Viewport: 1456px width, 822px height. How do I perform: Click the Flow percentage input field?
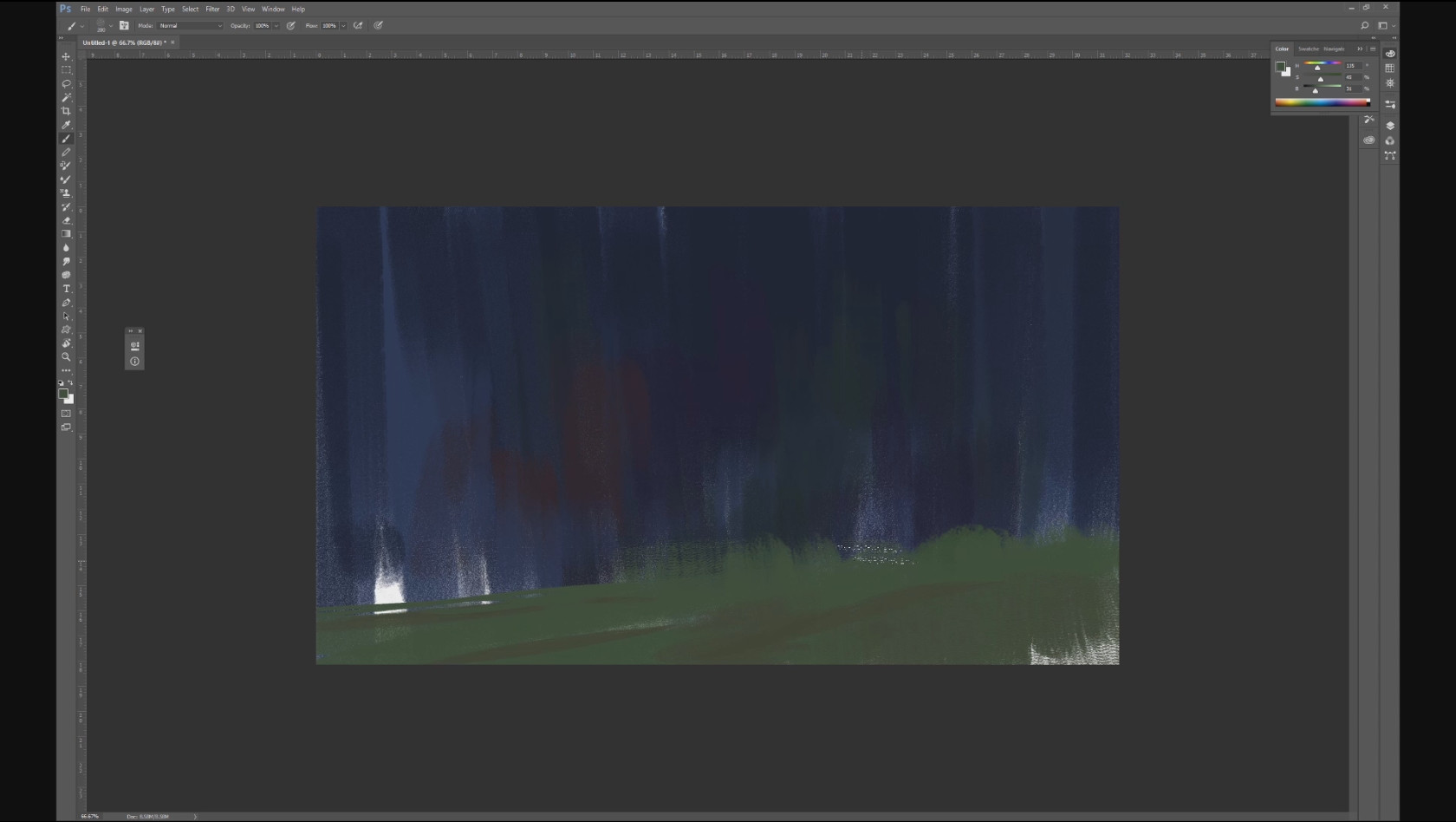329,26
